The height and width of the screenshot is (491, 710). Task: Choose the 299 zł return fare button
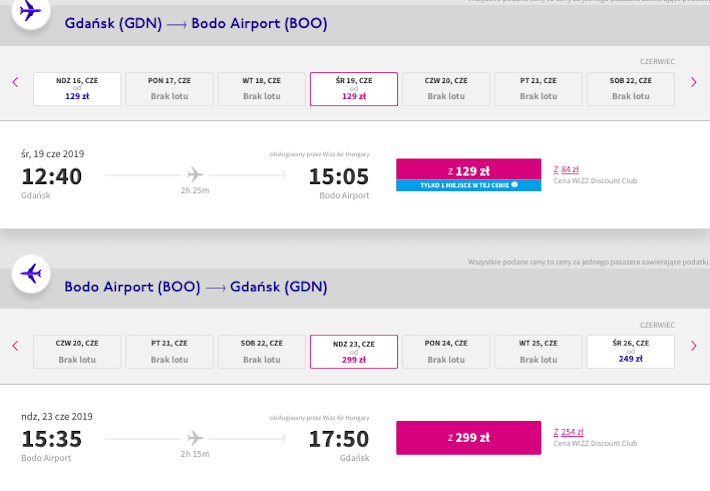[x=469, y=438]
